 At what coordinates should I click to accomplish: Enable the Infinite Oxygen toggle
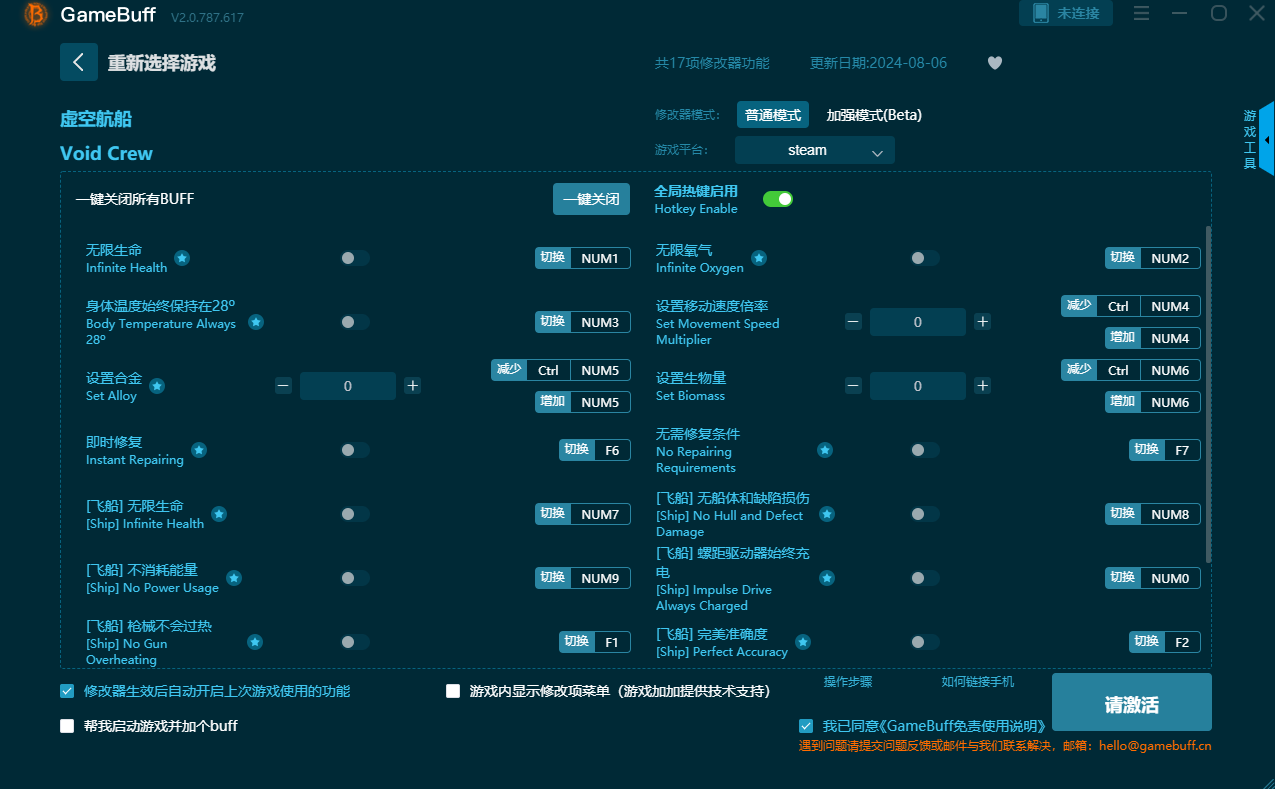point(924,258)
